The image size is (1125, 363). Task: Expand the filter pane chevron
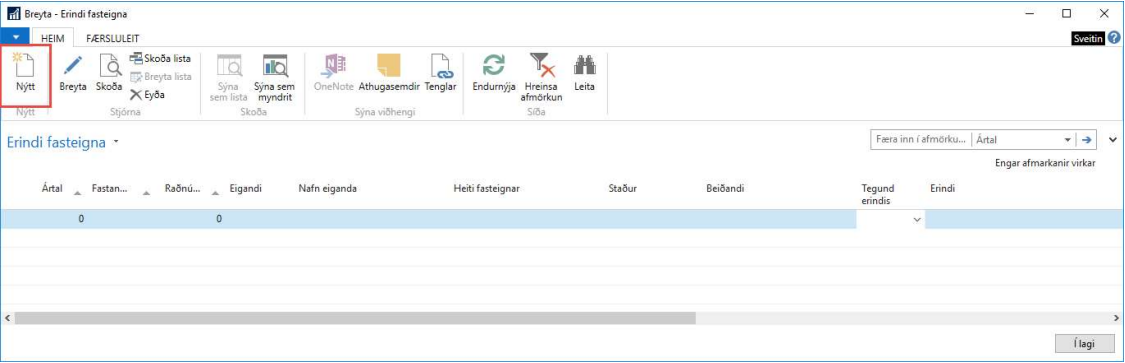coord(1113,139)
